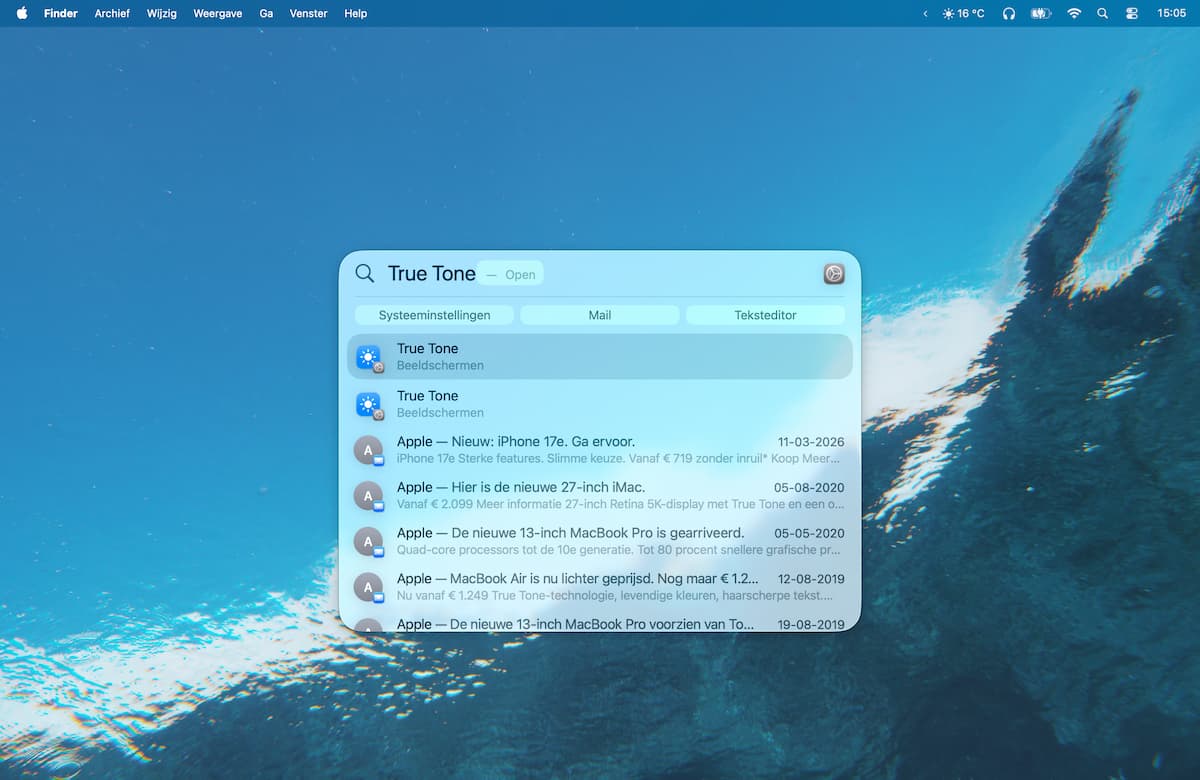
Task: Click the date 12-08-2019
Action: tap(811, 579)
